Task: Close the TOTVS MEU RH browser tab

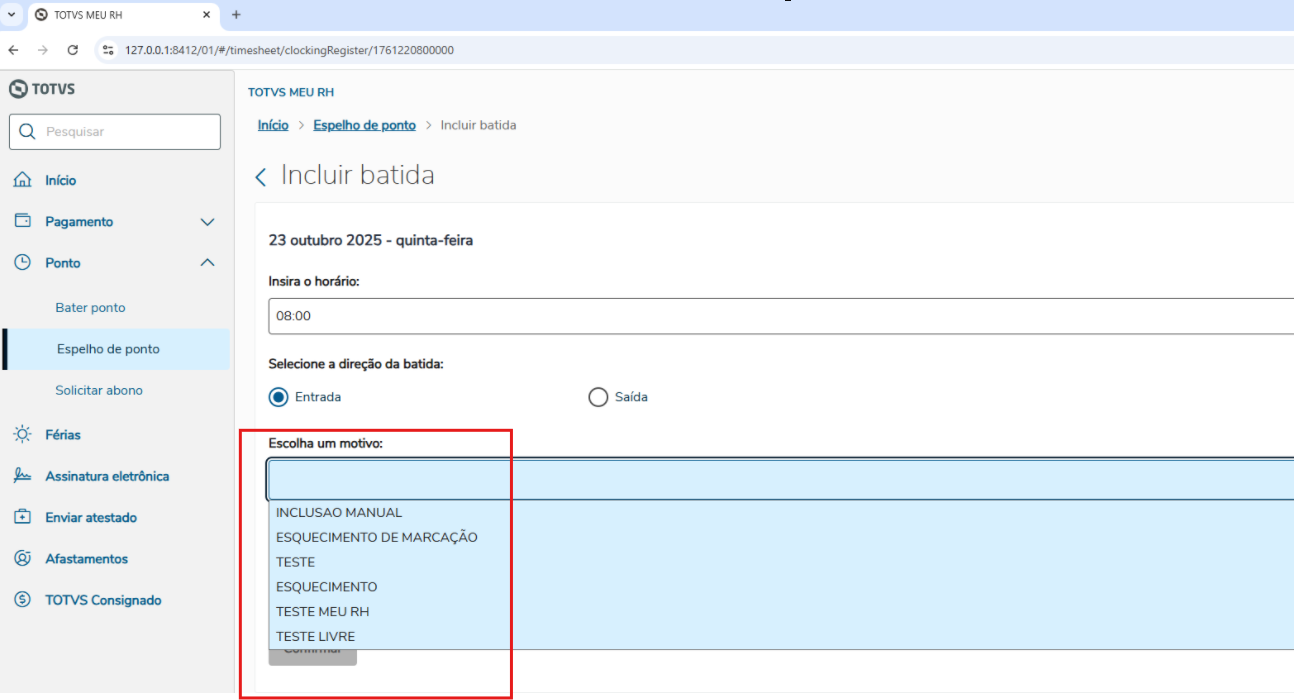Action: coord(207,15)
